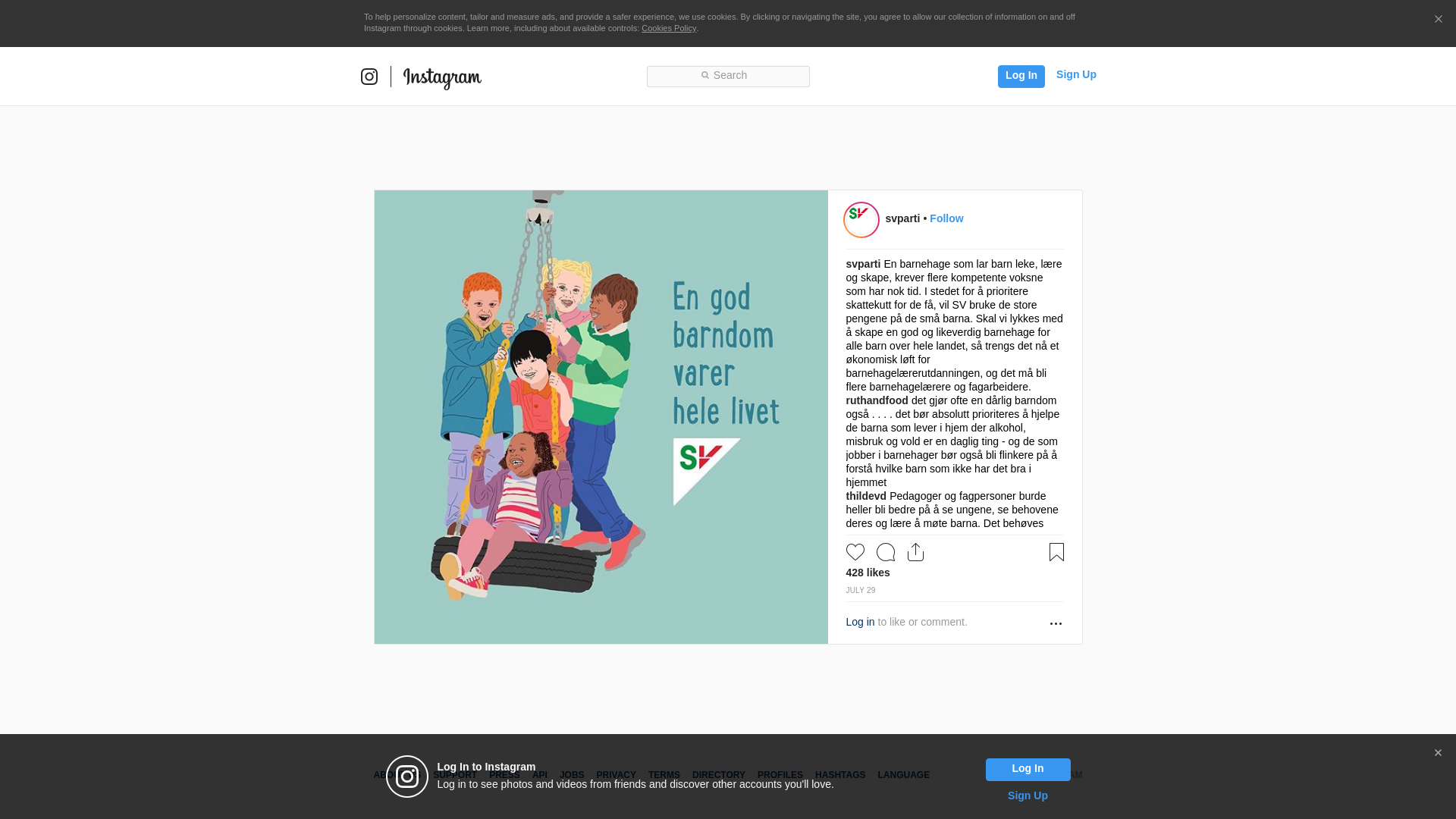Click the top Log In button

click(x=1021, y=76)
